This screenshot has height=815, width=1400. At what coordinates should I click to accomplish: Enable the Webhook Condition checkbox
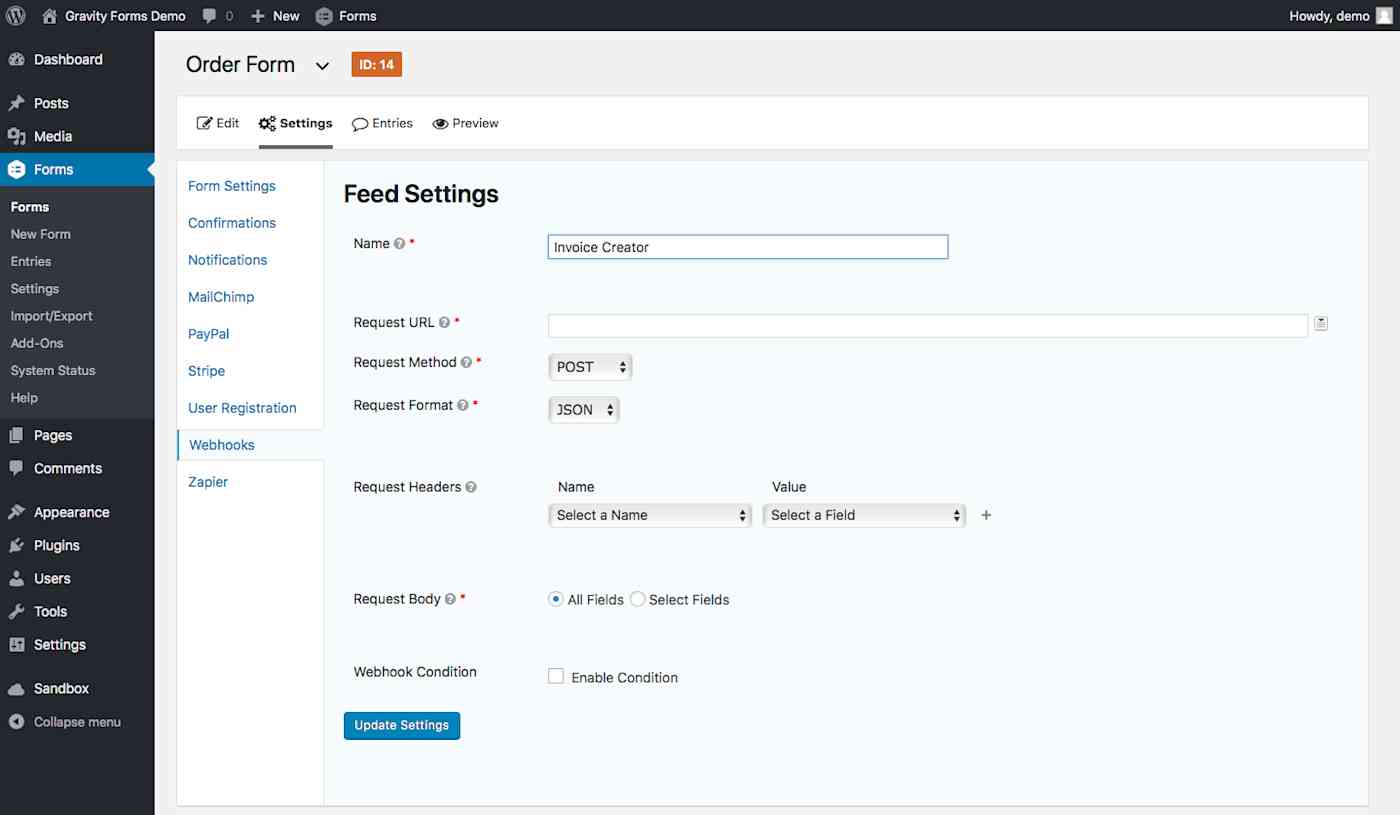point(556,675)
